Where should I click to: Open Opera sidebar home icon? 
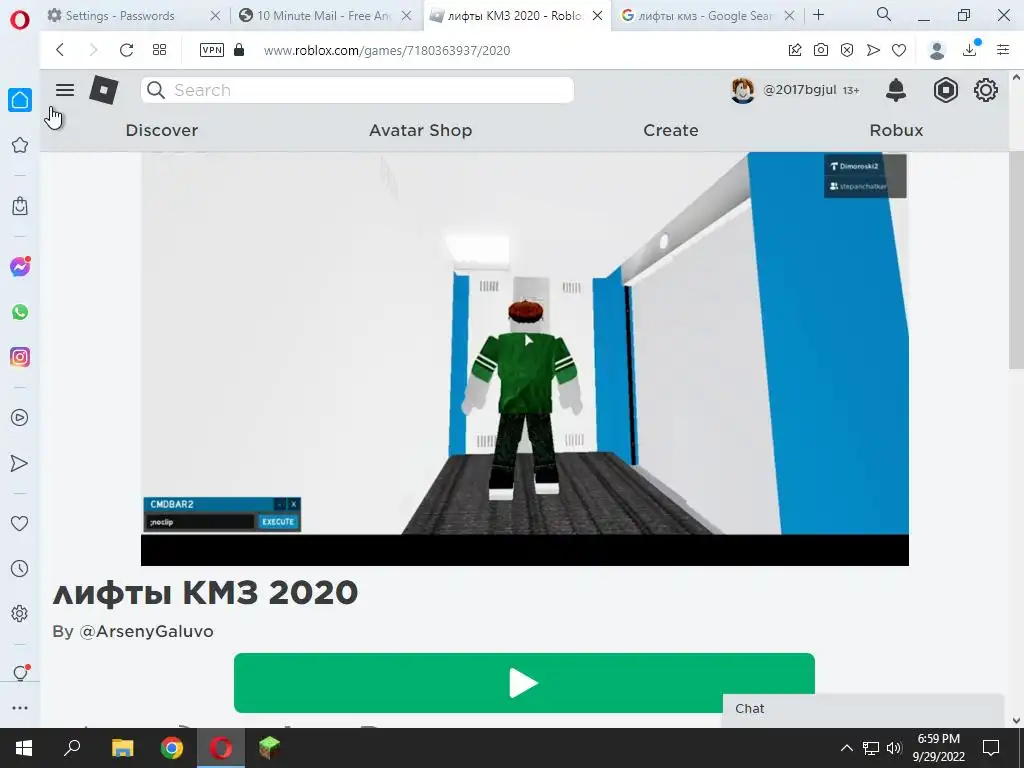[20, 100]
